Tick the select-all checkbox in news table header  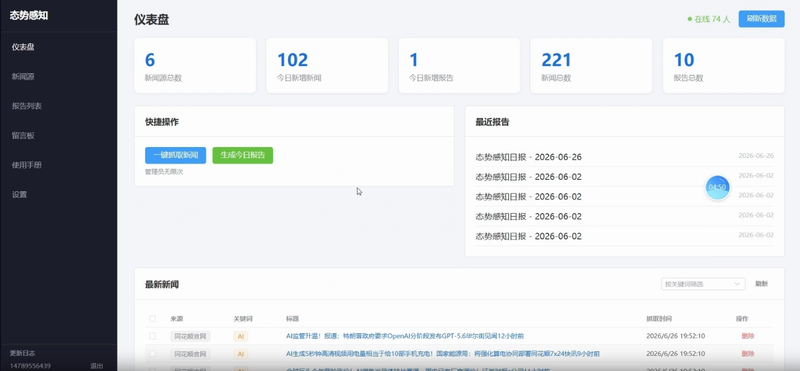pos(152,318)
